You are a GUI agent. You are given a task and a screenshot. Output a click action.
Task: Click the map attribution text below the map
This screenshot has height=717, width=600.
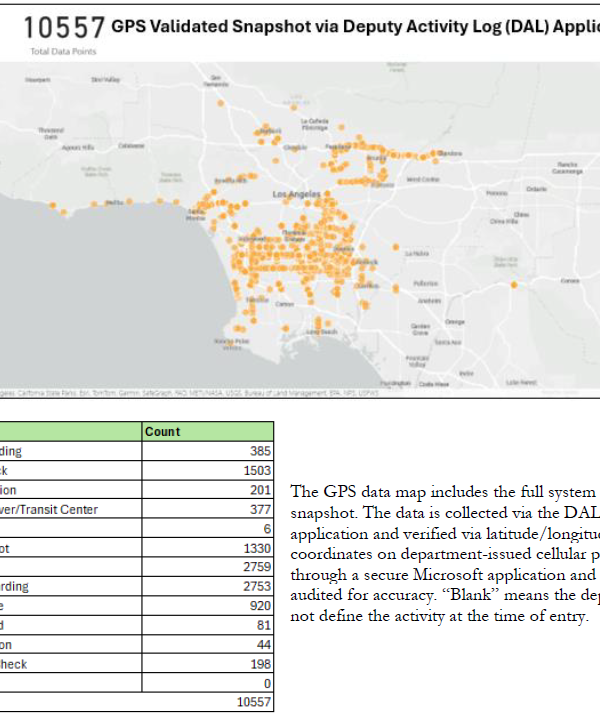(180, 393)
